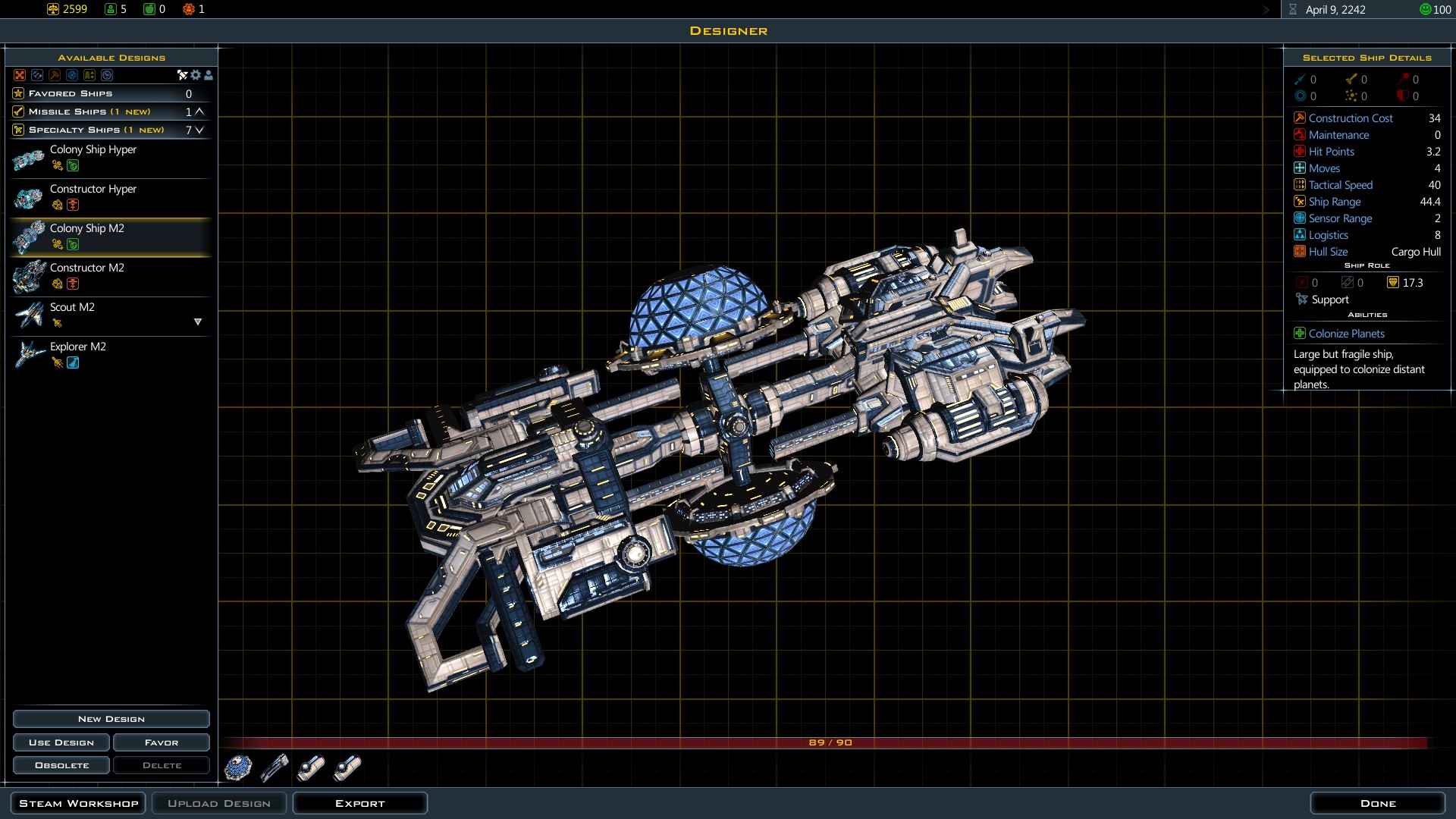
Task: Click the Colonize Planets ability entry
Action: click(1346, 334)
